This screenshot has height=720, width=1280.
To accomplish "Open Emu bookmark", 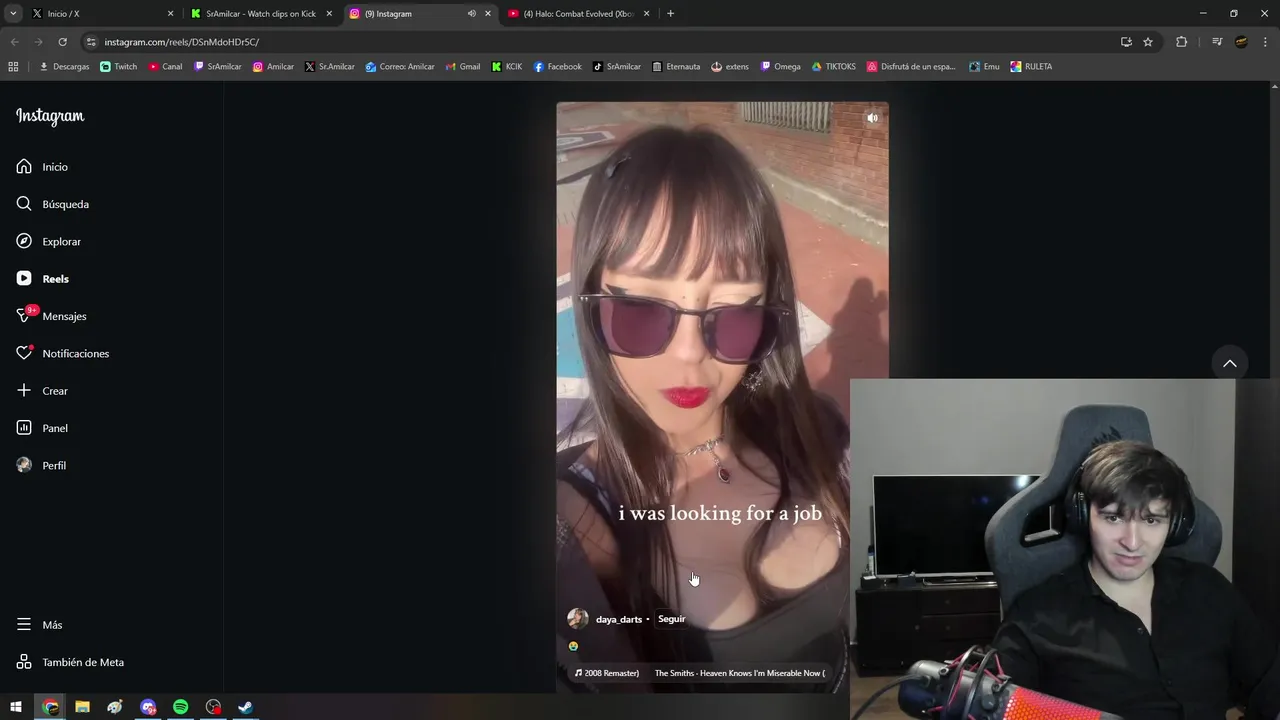I will click(984, 67).
